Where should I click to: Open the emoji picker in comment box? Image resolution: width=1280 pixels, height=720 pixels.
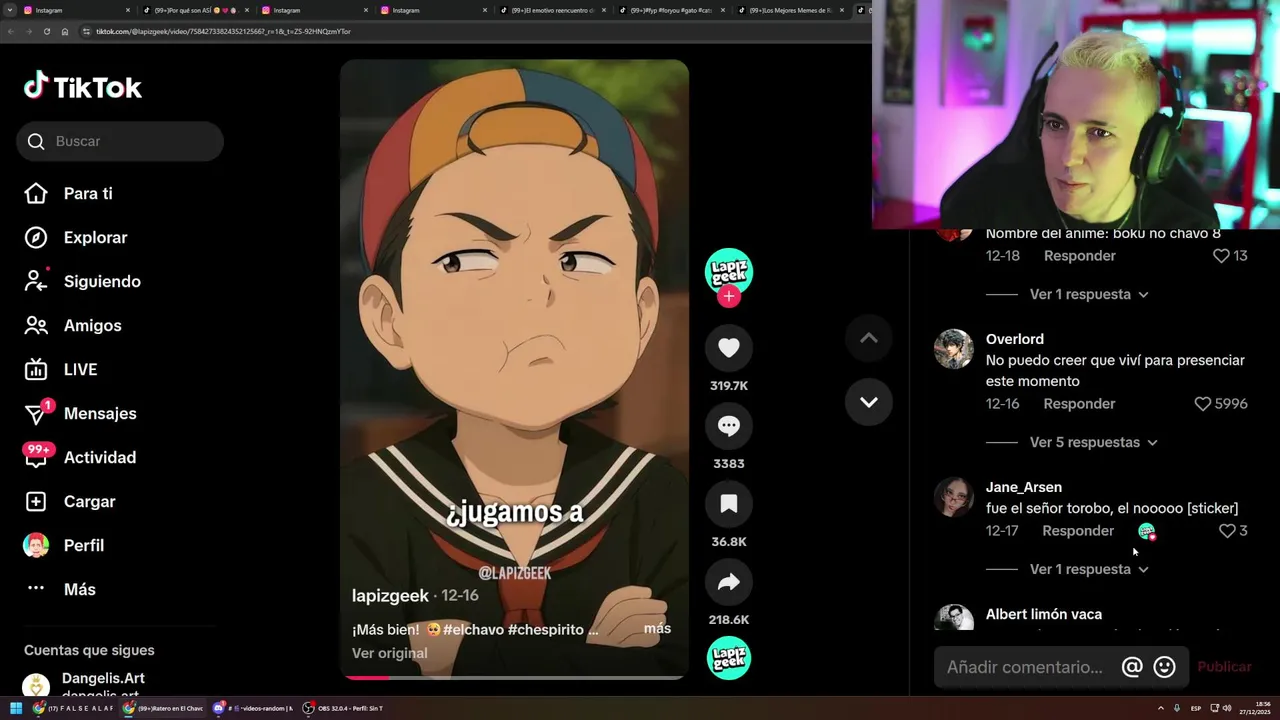(x=1164, y=667)
